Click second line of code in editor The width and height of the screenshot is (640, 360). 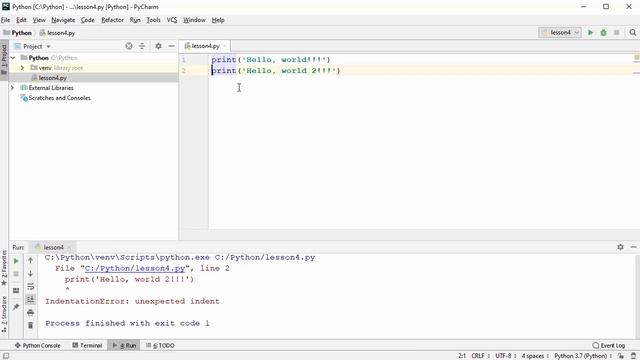click(x=276, y=71)
